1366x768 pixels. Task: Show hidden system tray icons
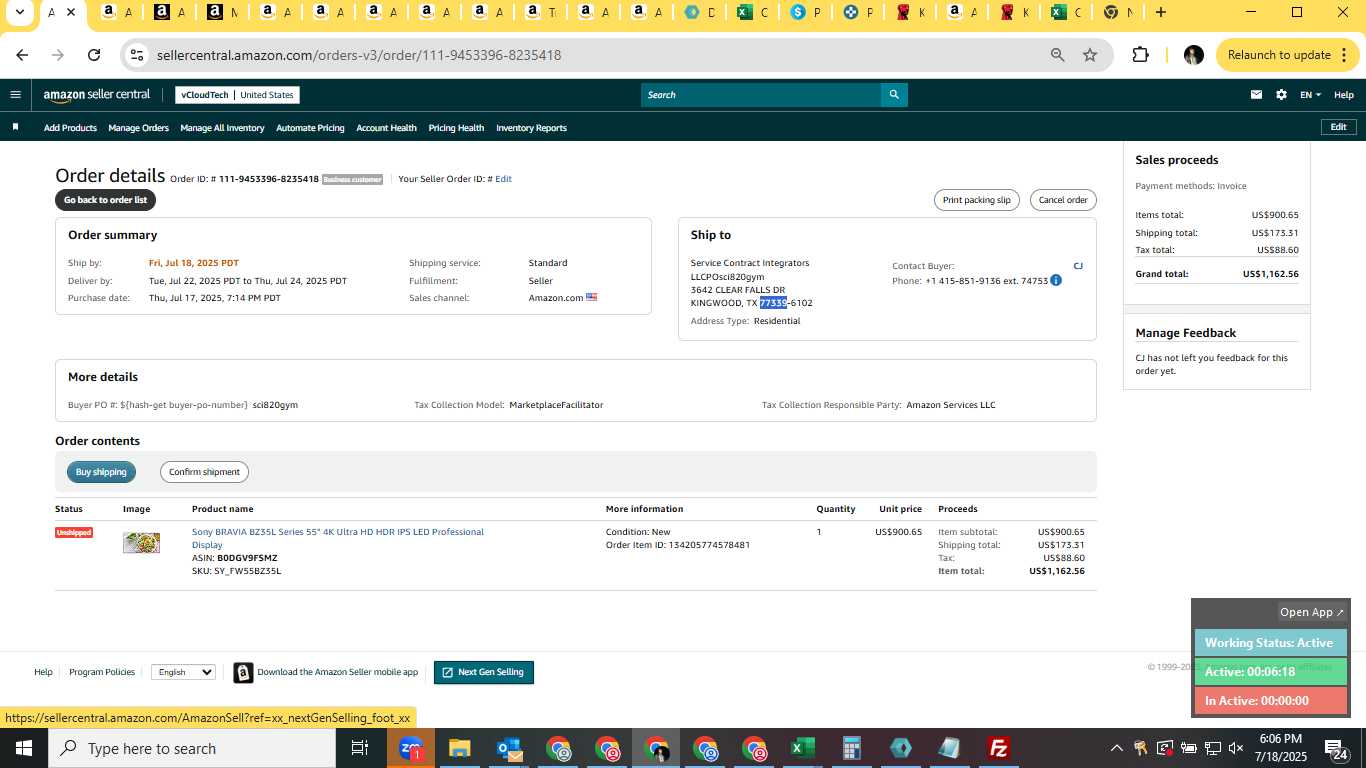(x=1116, y=748)
